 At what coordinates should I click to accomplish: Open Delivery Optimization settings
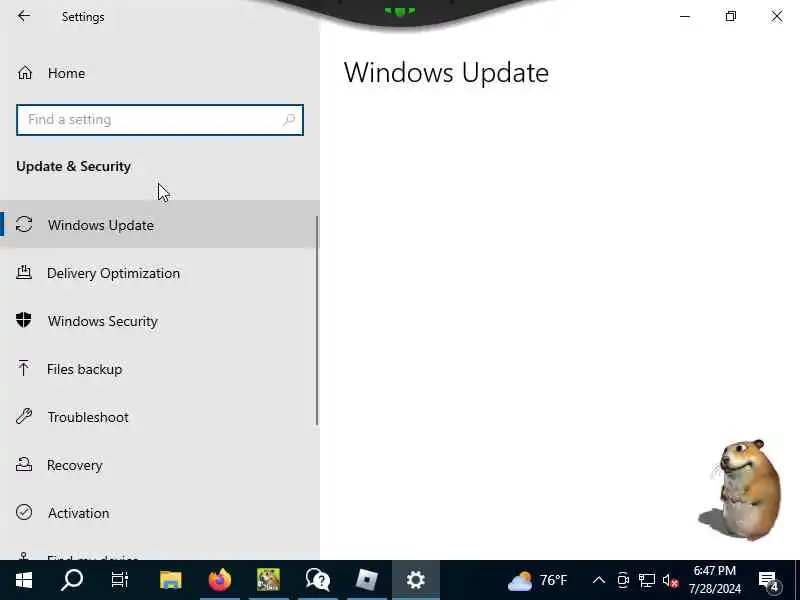pos(160,273)
